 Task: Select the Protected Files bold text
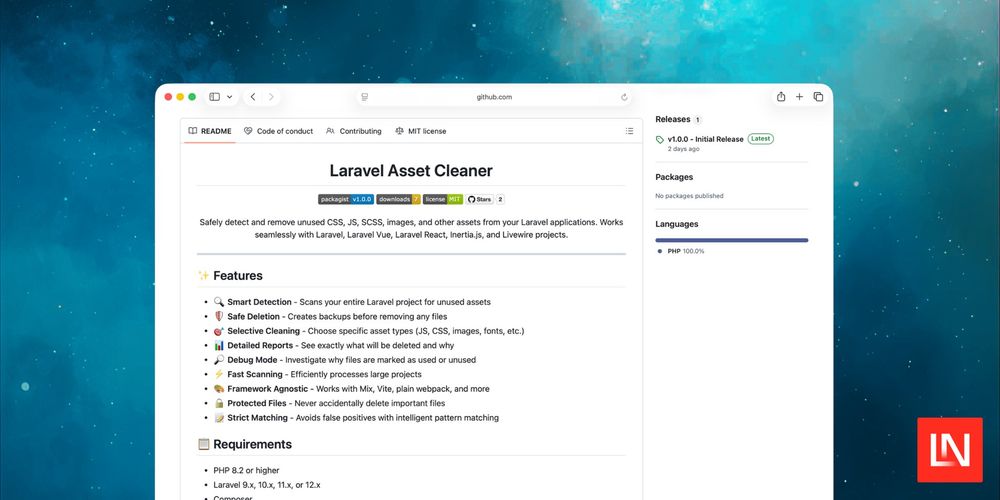(x=257, y=403)
